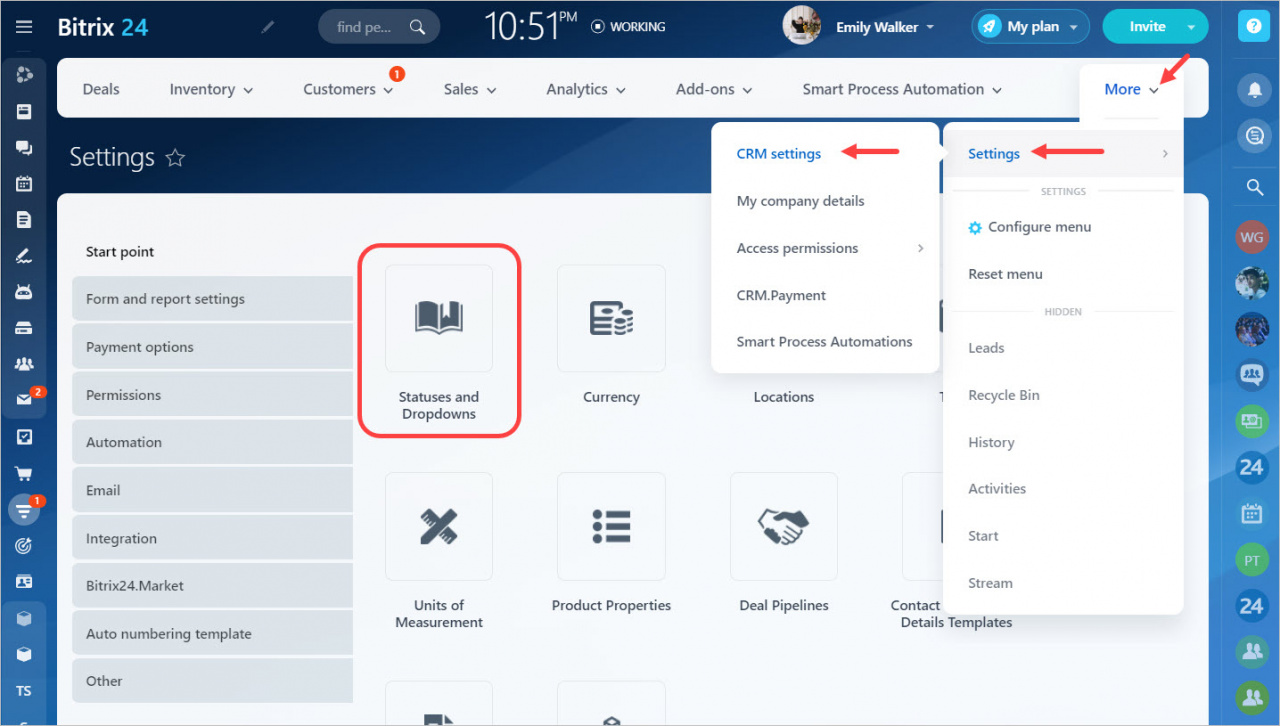Image resolution: width=1280 pixels, height=726 pixels.
Task: Open the hamburger main menu icon
Action: [24, 27]
